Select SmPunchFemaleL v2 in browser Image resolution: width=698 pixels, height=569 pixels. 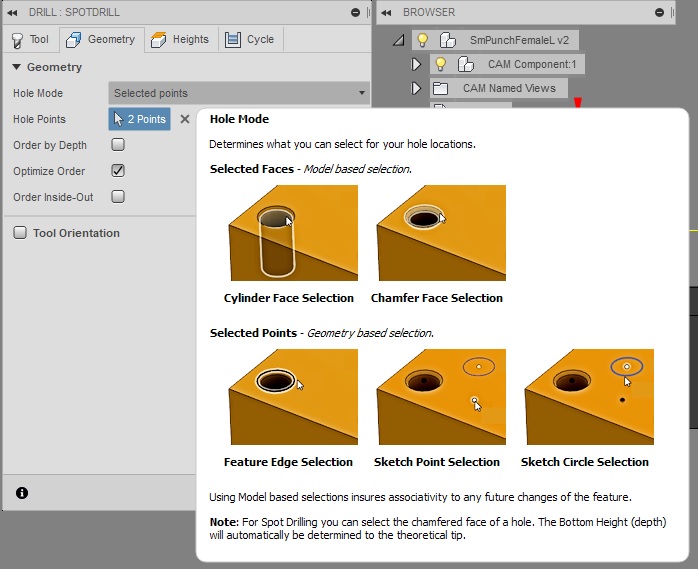[519, 40]
